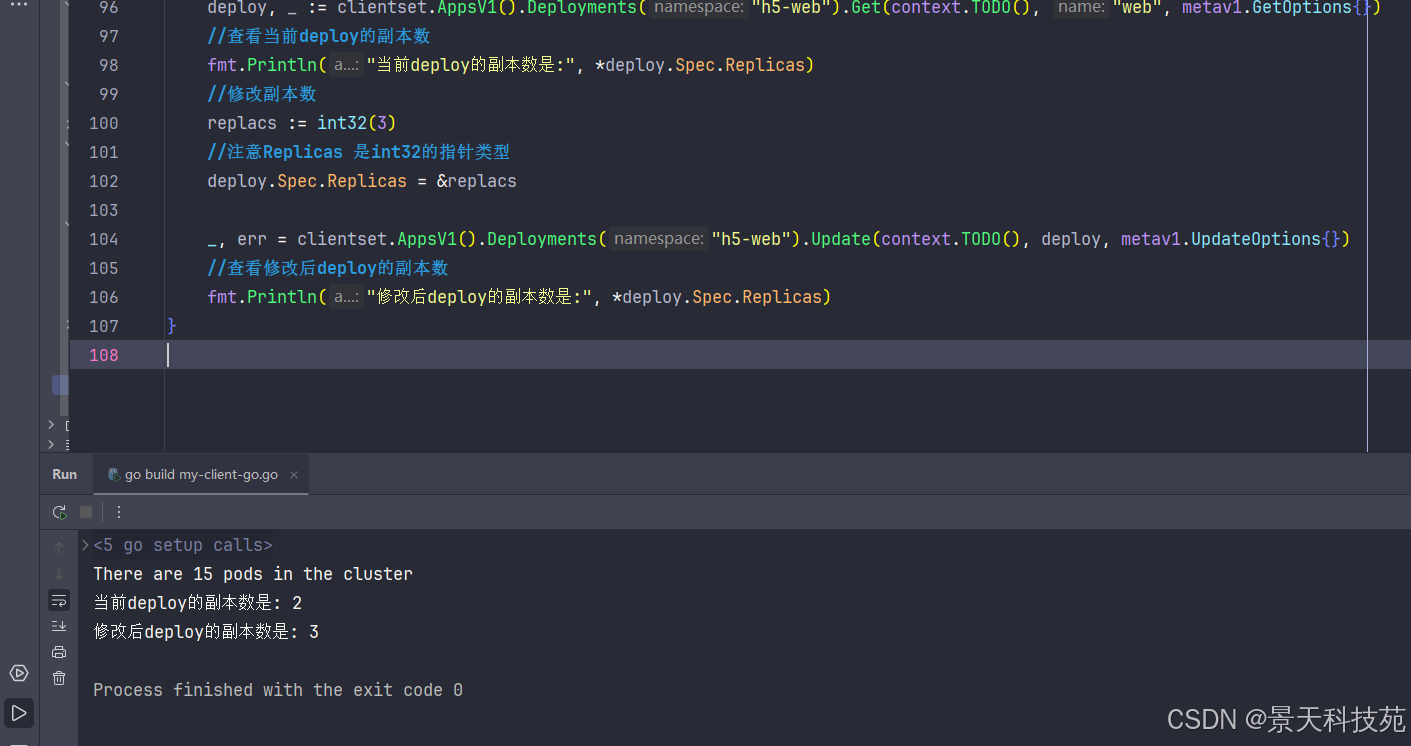Expand the folded go setup calls
Viewport: 1411px width, 746px height.
(x=86, y=545)
